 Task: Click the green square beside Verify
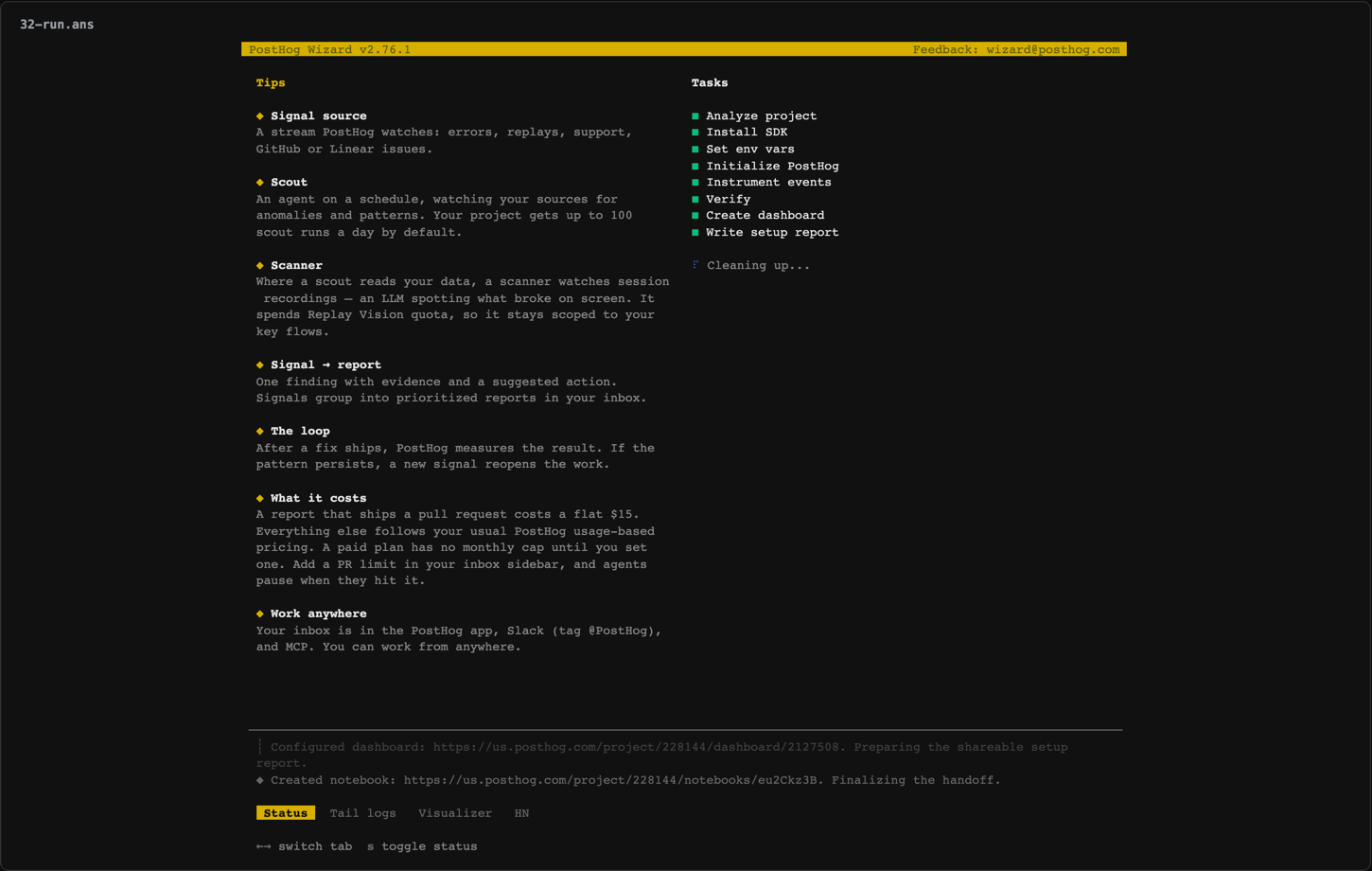[x=695, y=199]
